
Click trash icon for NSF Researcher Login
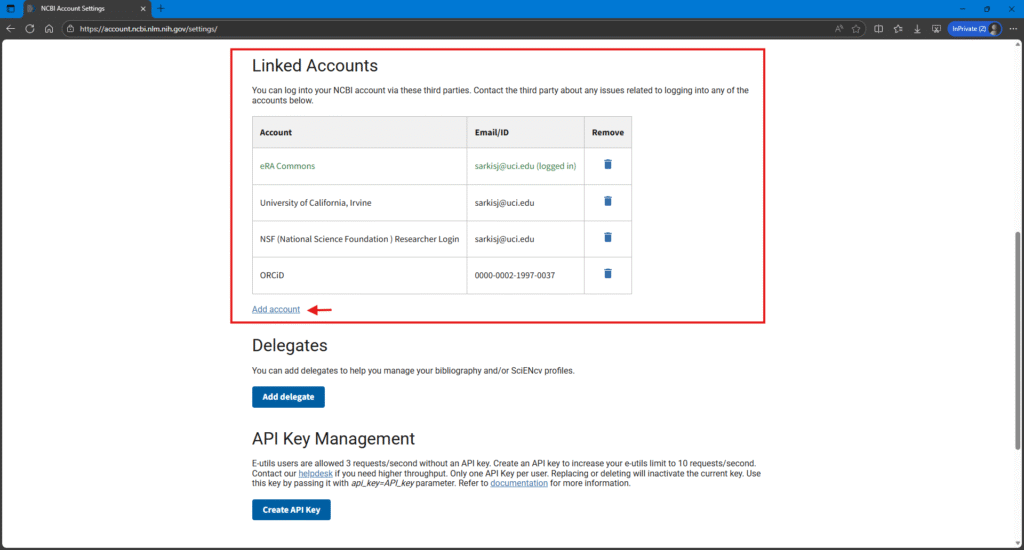(x=607, y=237)
